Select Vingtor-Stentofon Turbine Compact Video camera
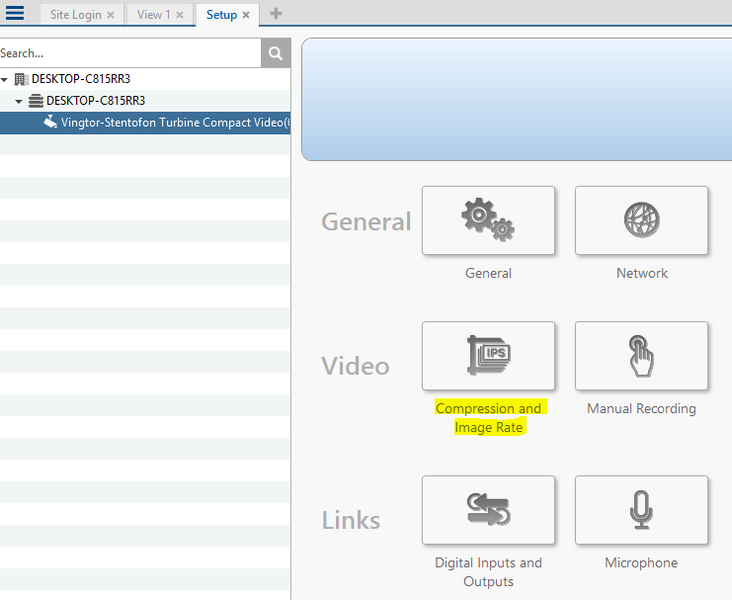This screenshot has height=600, width=732. click(170, 123)
